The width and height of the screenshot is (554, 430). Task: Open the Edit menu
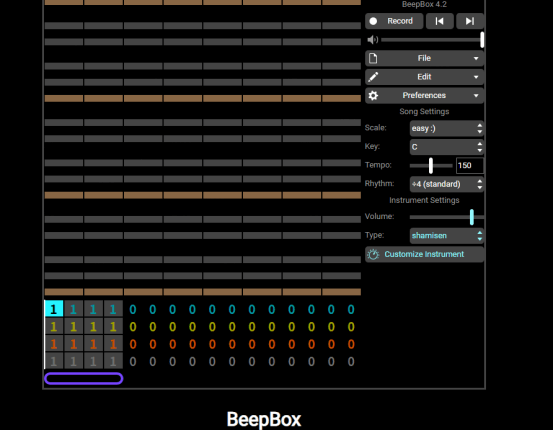tap(424, 77)
